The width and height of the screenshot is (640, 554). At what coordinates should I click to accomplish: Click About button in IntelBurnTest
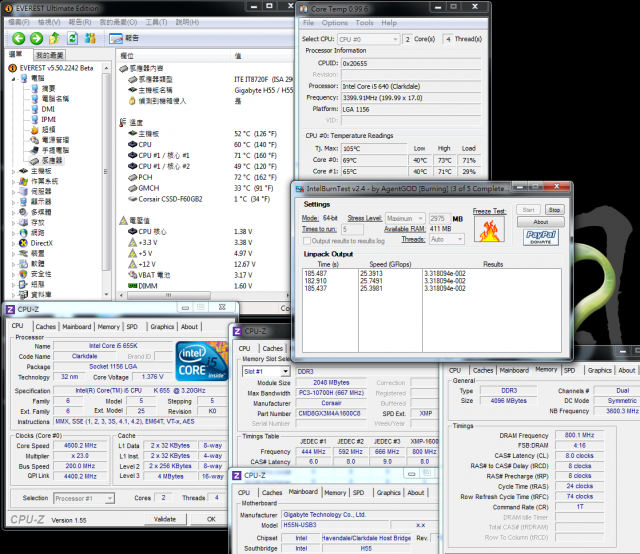[541, 222]
